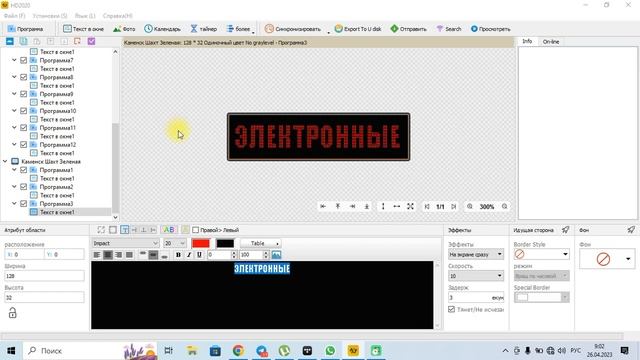The height and width of the screenshot is (360, 640).
Task: Collapse the Программа9 tree node
Action: click(14, 94)
